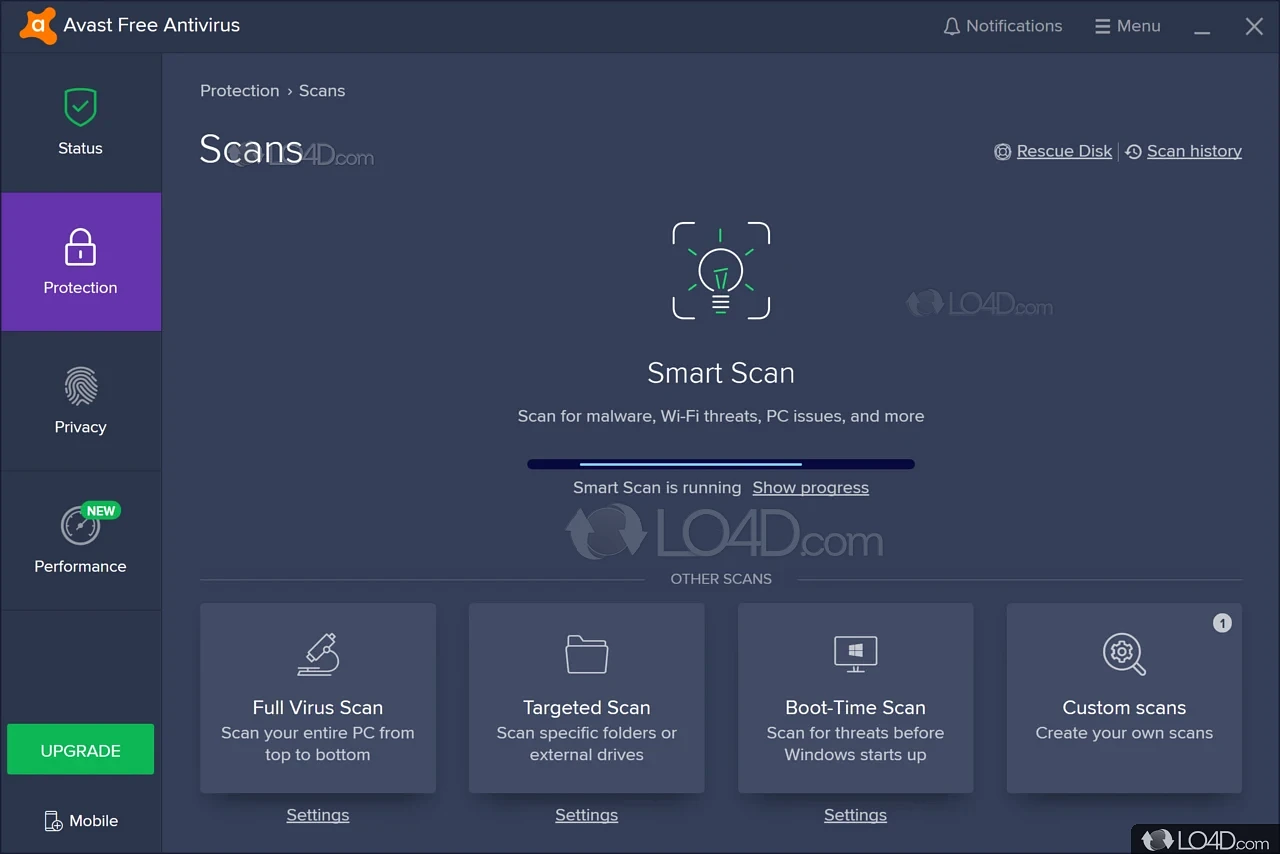Screen dimensions: 1280x854
Task: Click the Performance gauge icon
Action: click(80, 527)
